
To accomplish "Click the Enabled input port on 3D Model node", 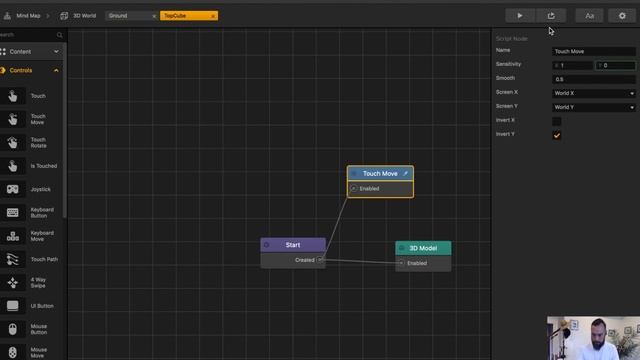I will (402, 263).
